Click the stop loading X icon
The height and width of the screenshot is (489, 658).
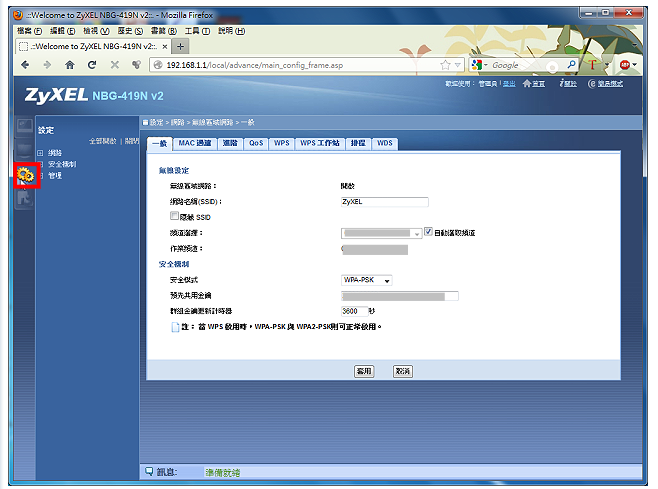tap(115, 65)
